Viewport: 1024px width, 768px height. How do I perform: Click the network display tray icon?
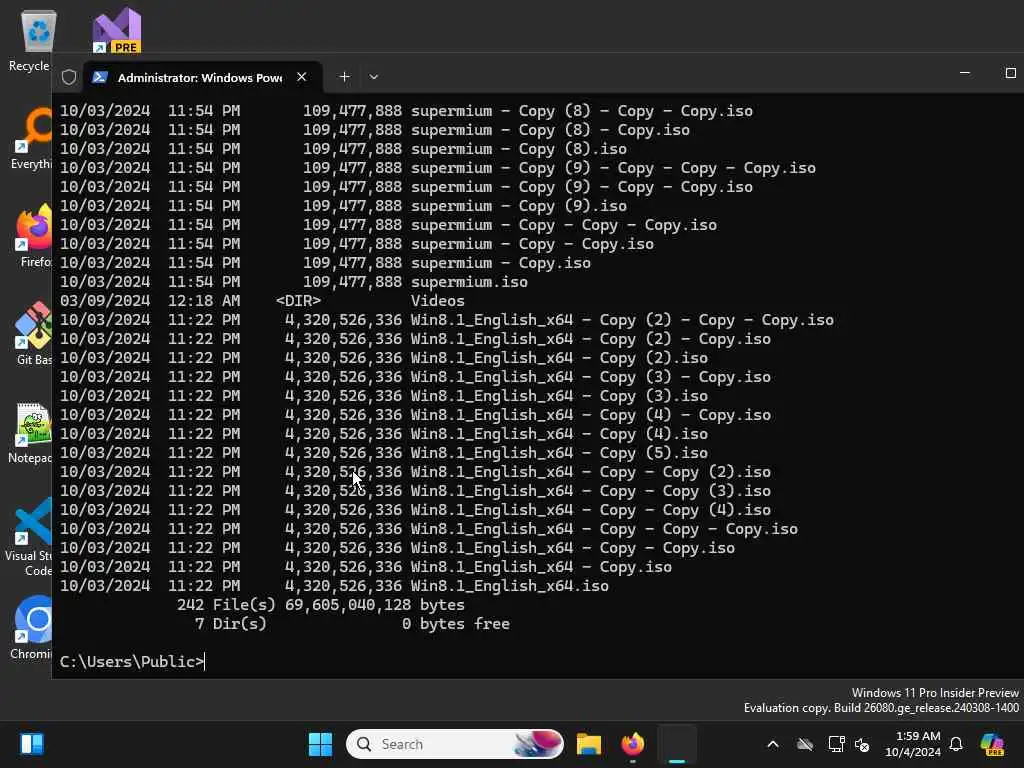836,744
